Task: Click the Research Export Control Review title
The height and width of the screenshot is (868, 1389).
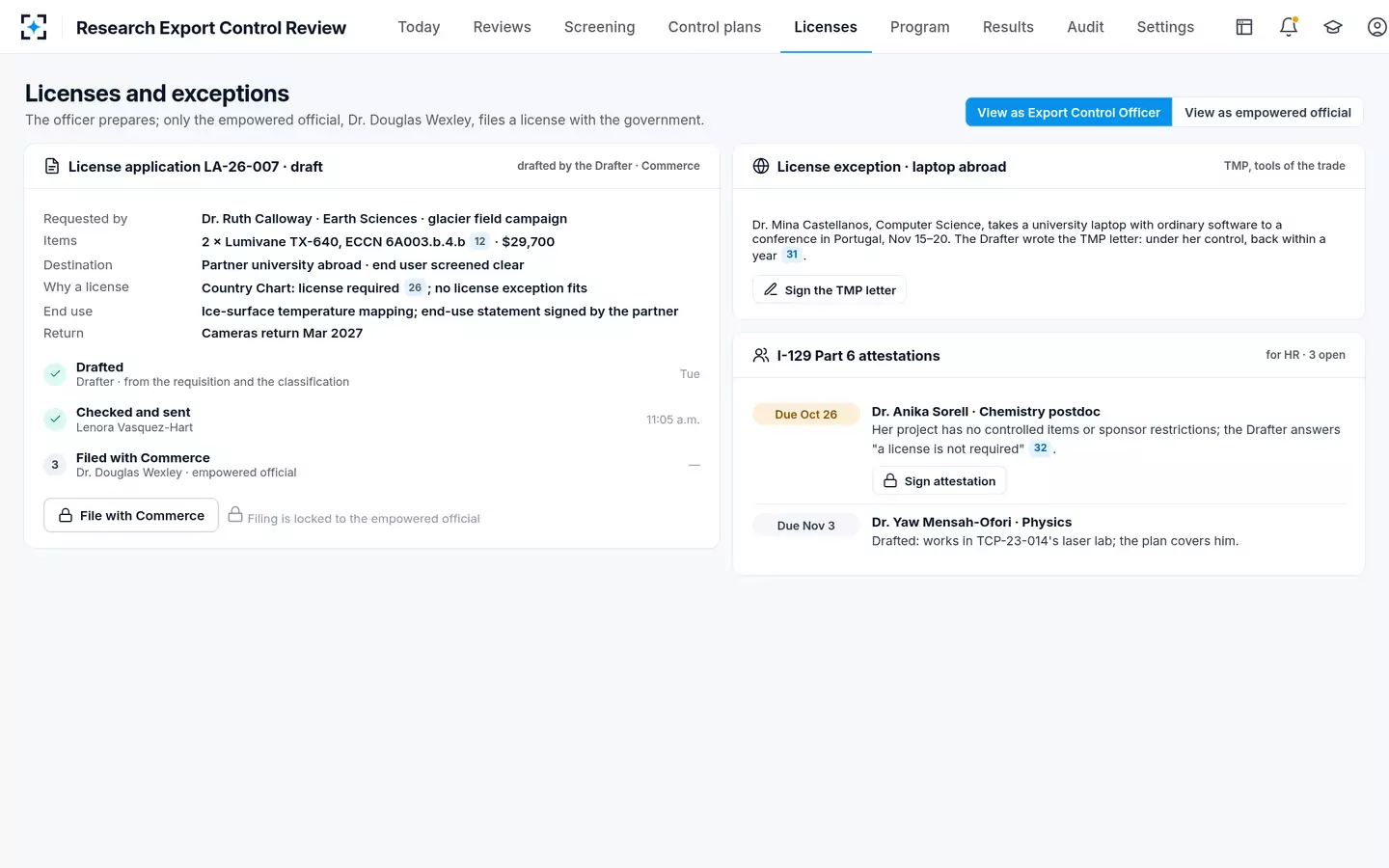Action: pos(211,28)
